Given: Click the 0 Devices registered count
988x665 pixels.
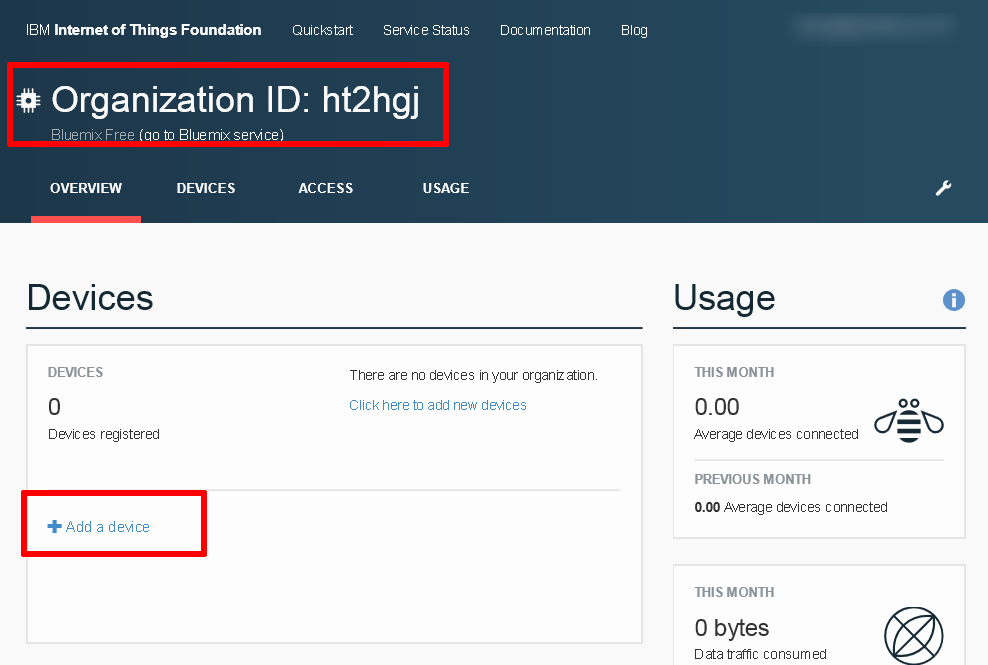Looking at the screenshot, I should pos(54,407).
